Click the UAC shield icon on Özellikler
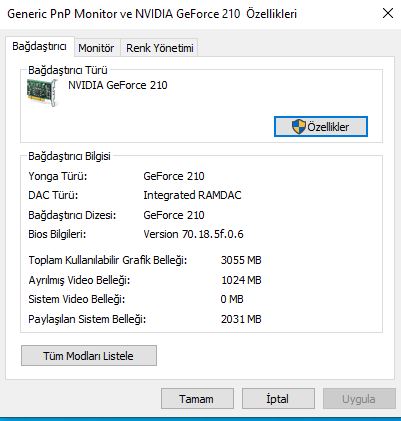 [298, 127]
